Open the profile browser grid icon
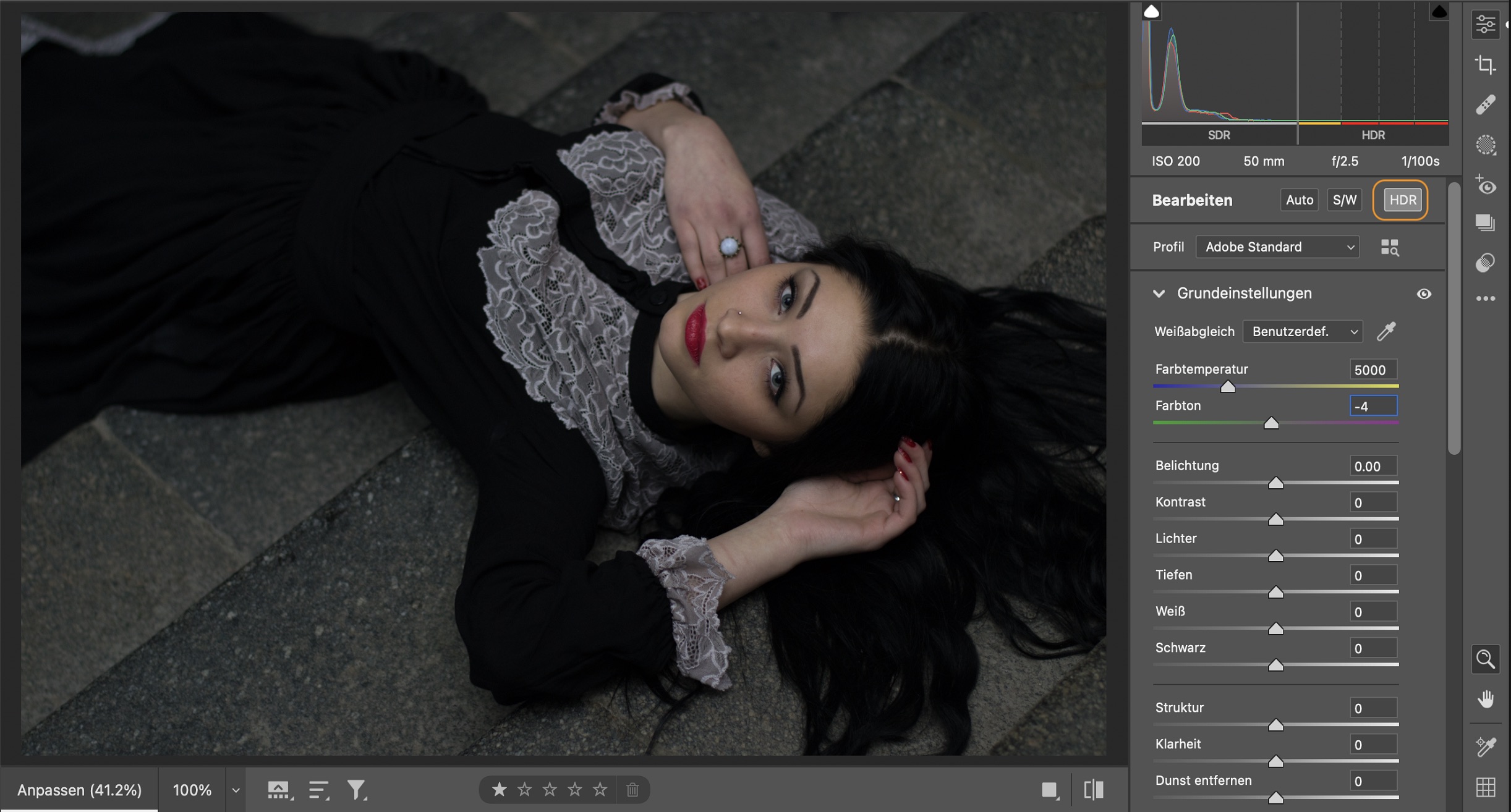Image resolution: width=1511 pixels, height=812 pixels. pos(1389,247)
